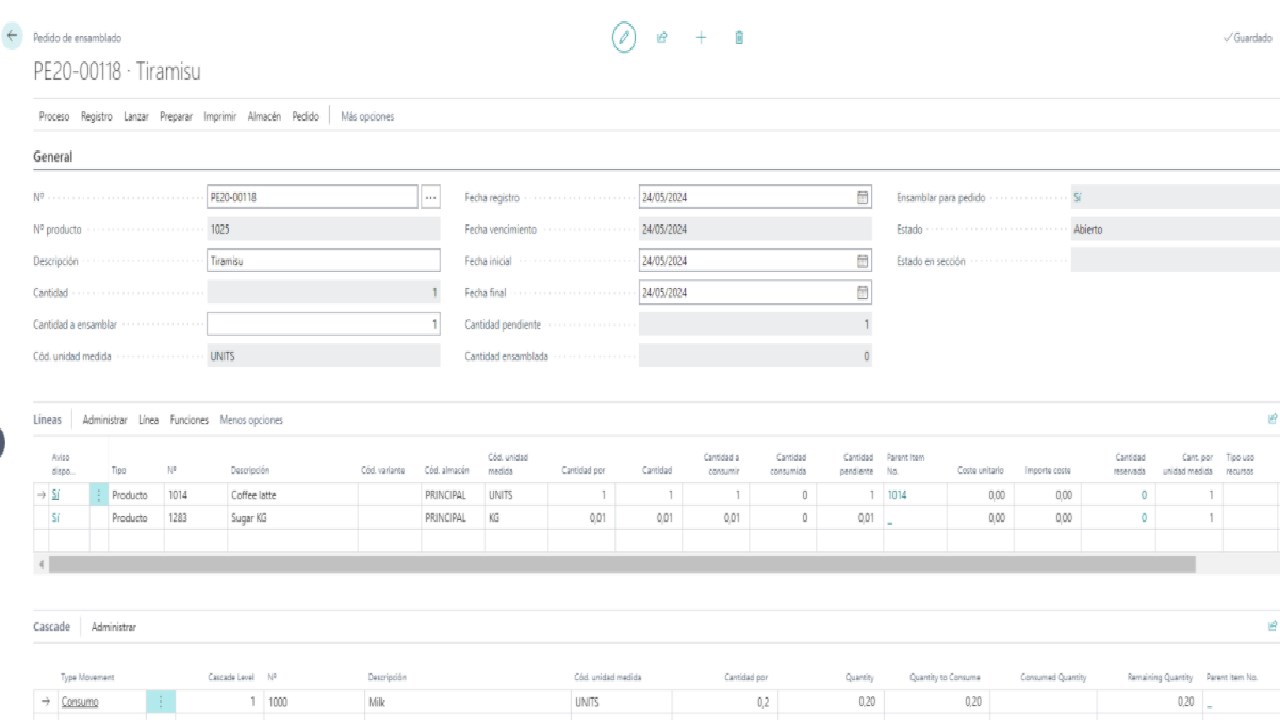Collapse the Cascade section header
The image size is (1280, 720).
(52, 627)
